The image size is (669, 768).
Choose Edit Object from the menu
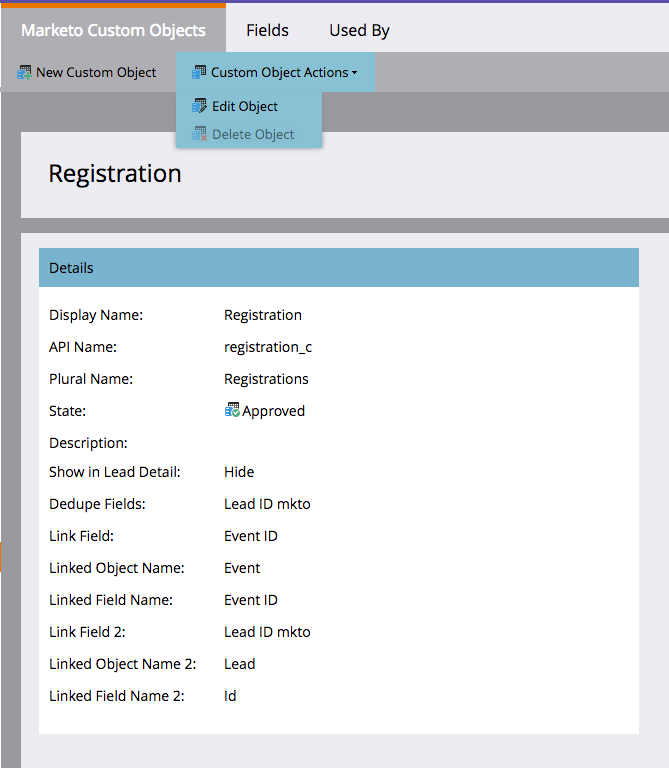pyautogui.click(x=245, y=106)
